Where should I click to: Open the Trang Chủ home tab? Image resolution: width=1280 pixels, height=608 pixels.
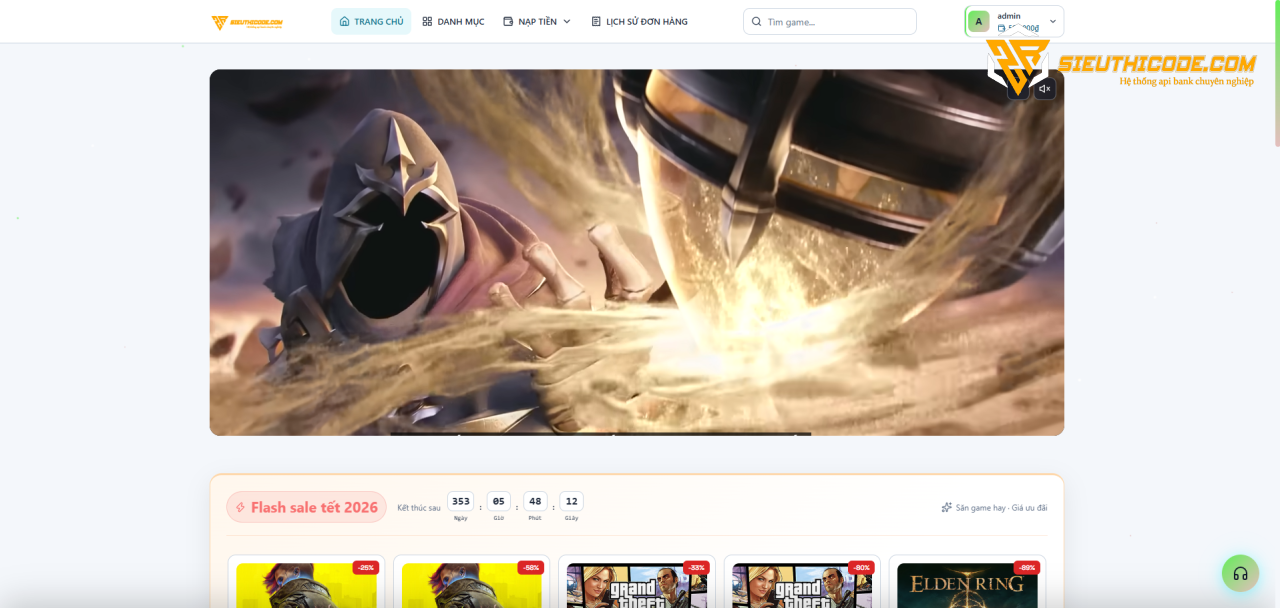(371, 21)
